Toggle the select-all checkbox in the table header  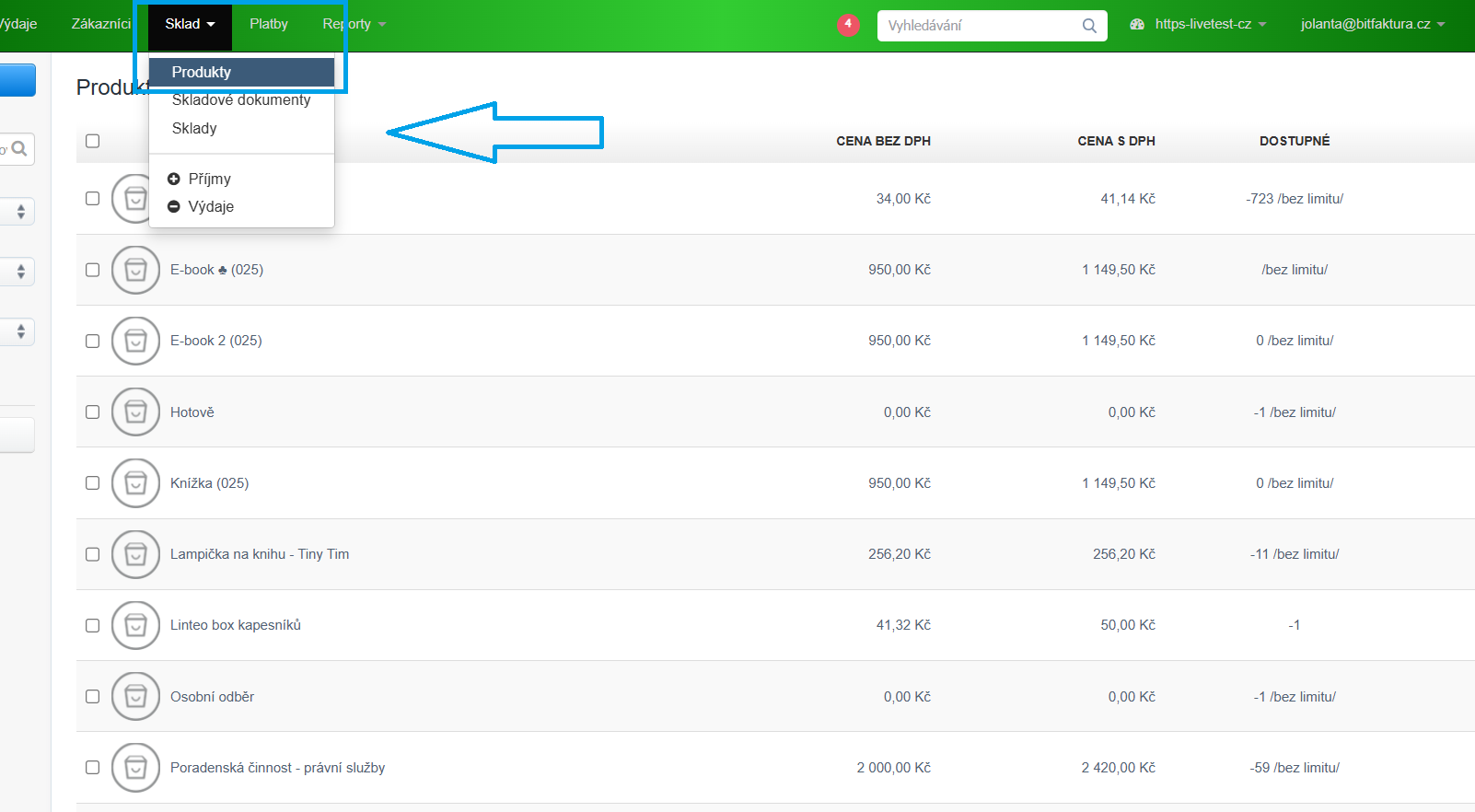click(x=92, y=141)
